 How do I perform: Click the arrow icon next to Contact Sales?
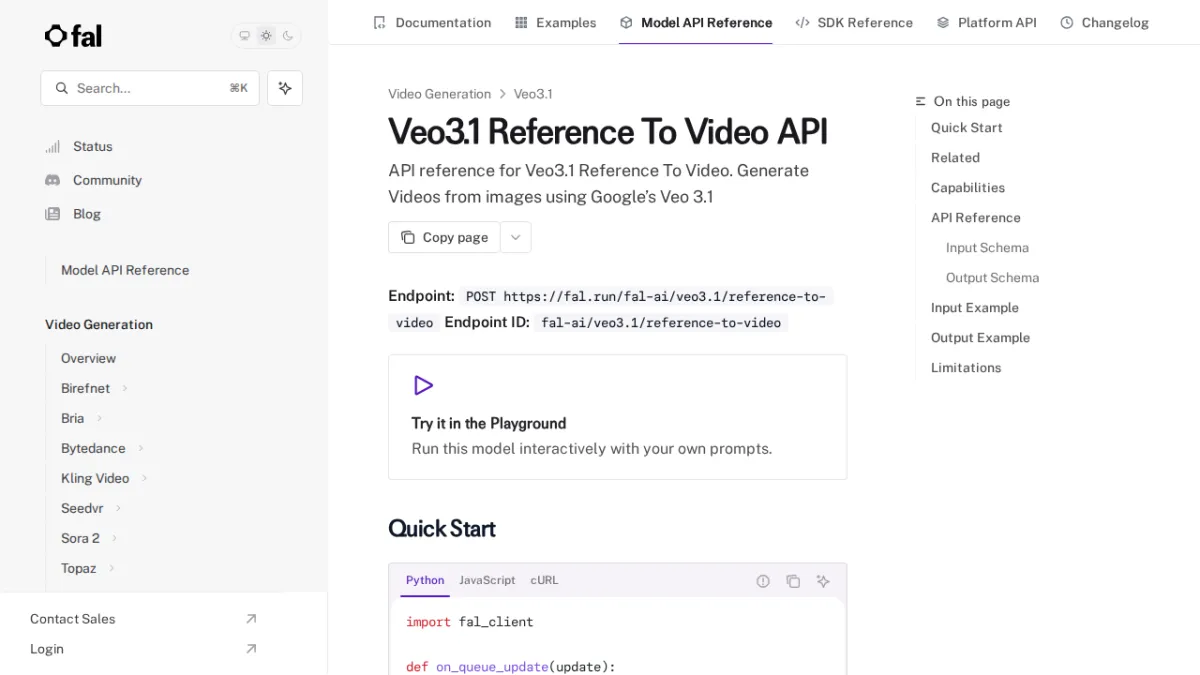251,619
